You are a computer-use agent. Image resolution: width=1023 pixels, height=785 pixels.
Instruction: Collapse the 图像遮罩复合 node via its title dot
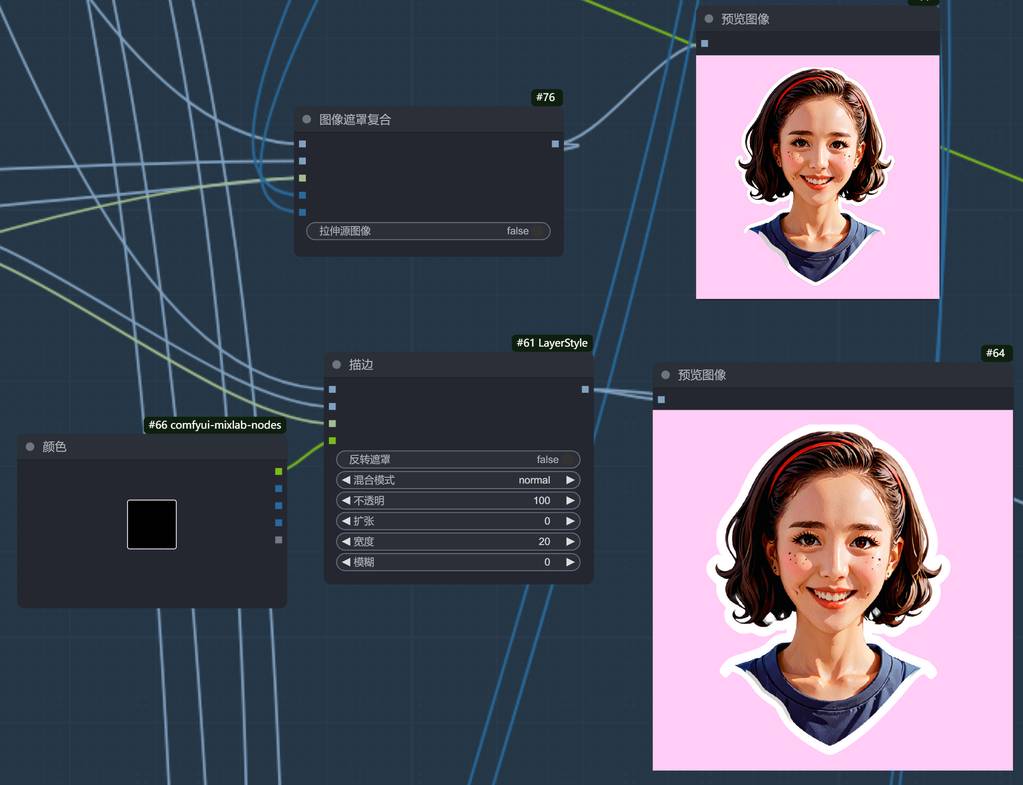pos(307,120)
